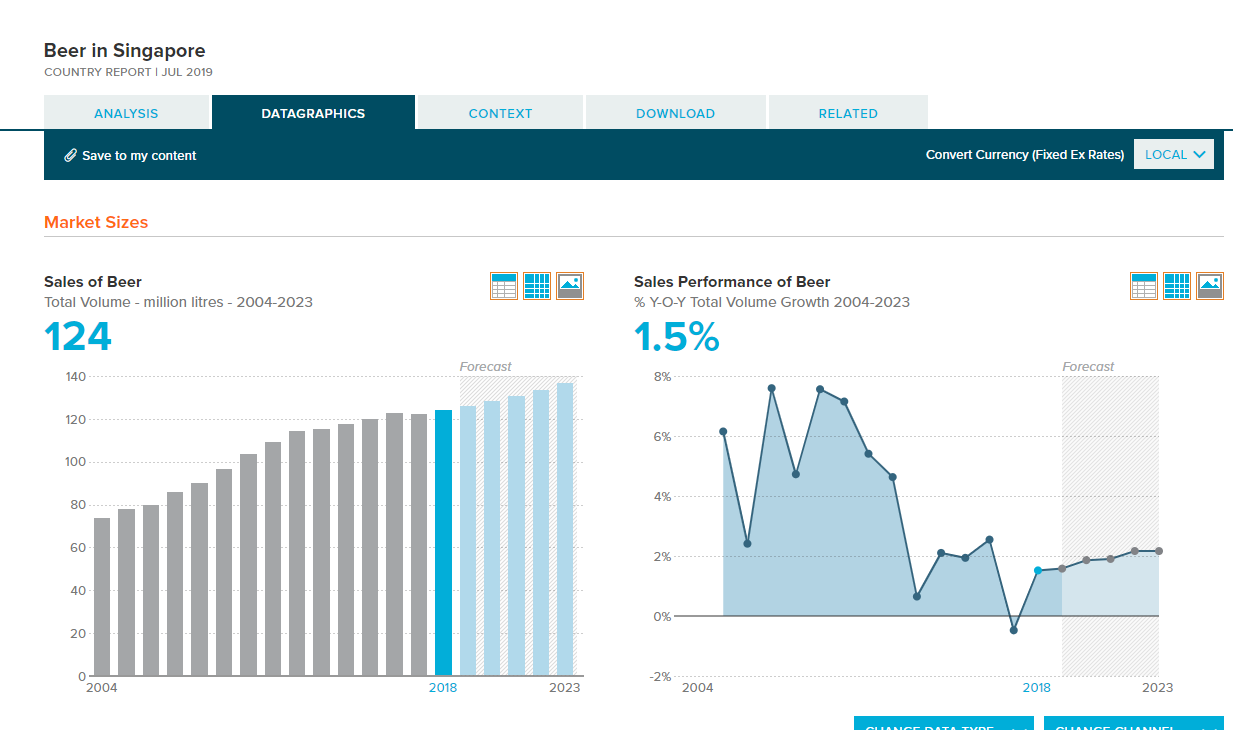This screenshot has height=730, width=1233.
Task: Open image export icon for Sales of Beer
Action: click(570, 286)
